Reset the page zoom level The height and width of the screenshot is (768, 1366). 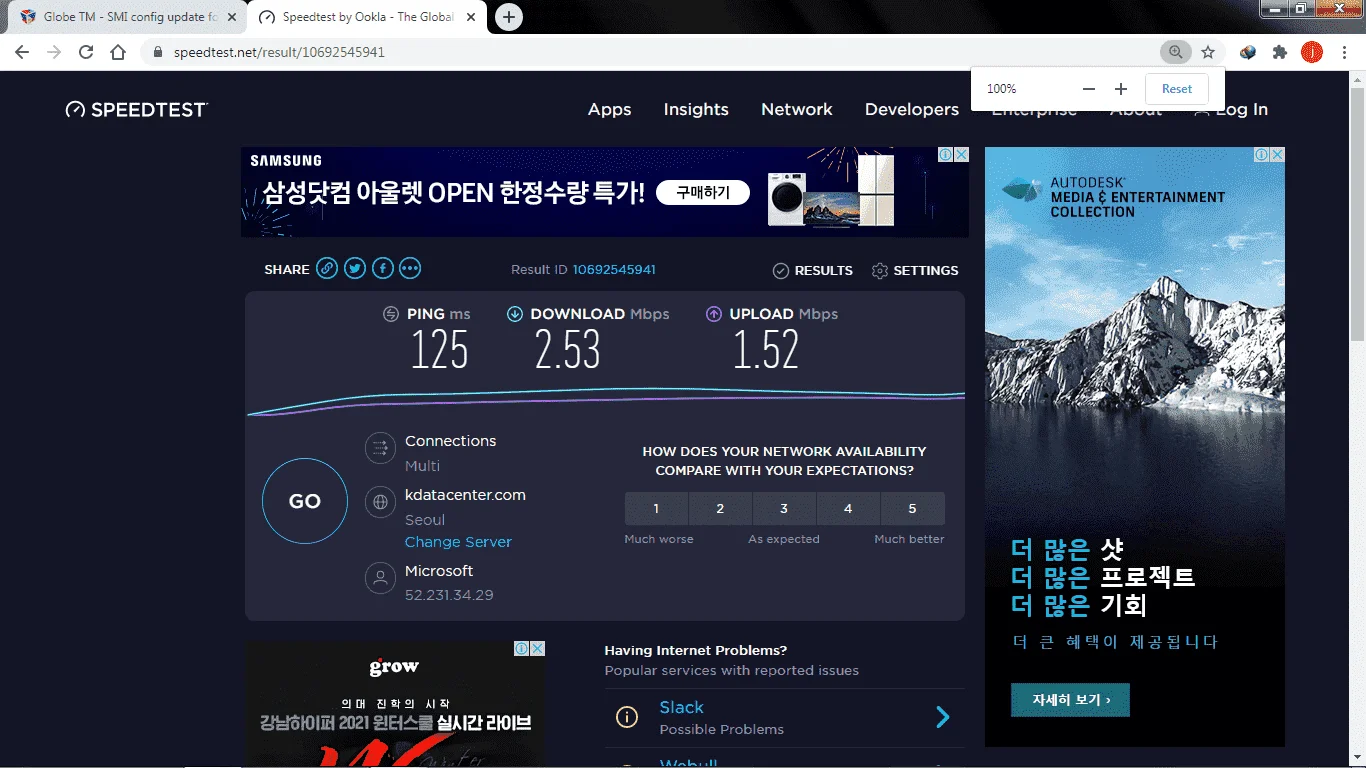coord(1177,89)
